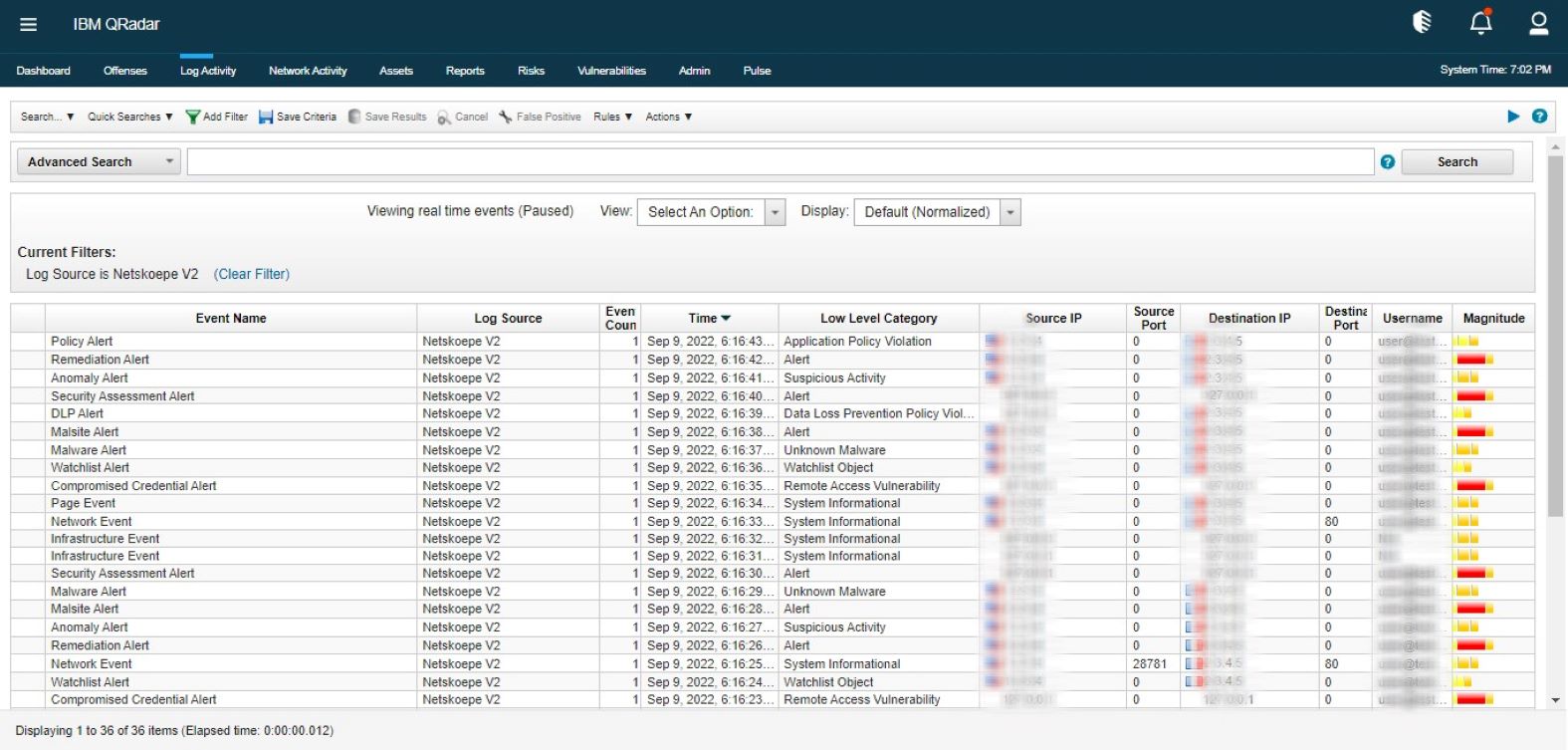This screenshot has height=750, width=1568.
Task: Sort by the Log Source column header
Action: 508,318
